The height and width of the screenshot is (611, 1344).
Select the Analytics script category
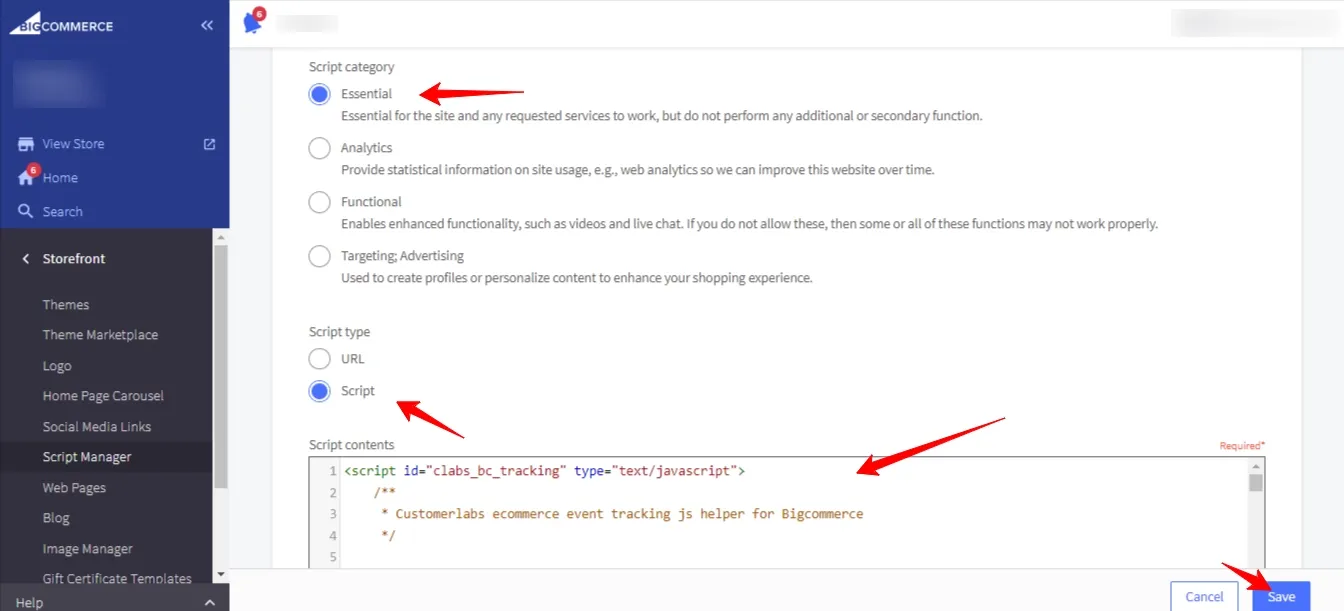319,148
